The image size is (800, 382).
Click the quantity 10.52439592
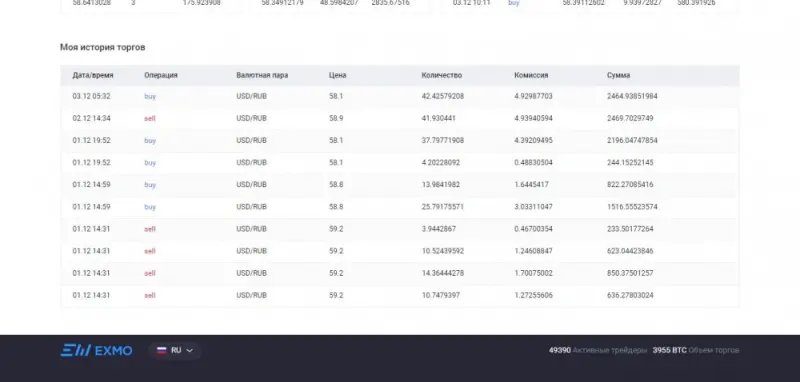(x=443, y=251)
